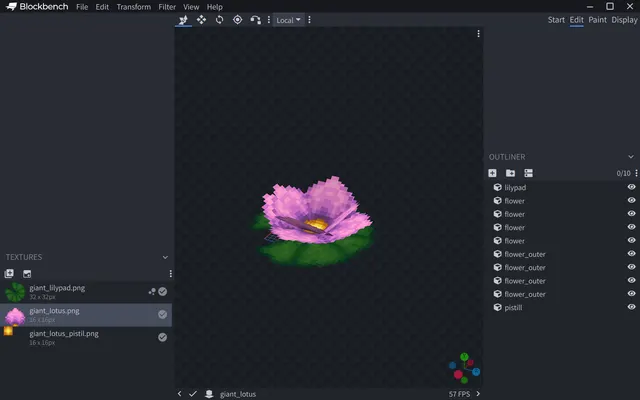Screen dimensions: 640x400
Task: Click giant_lotus project name in status bar
Action: pos(238,394)
